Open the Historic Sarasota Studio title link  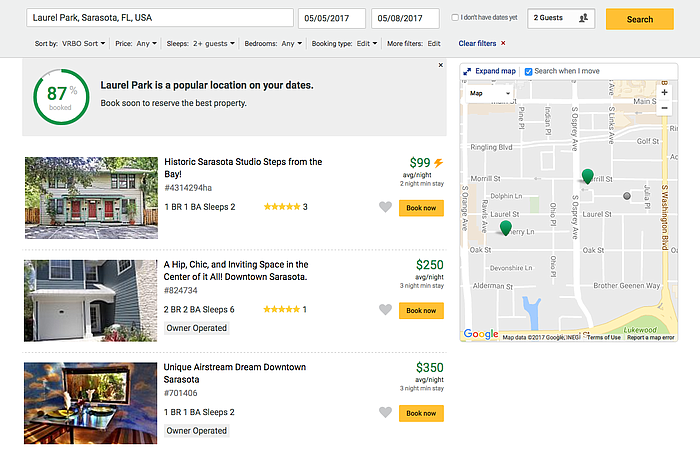pyautogui.click(x=243, y=168)
